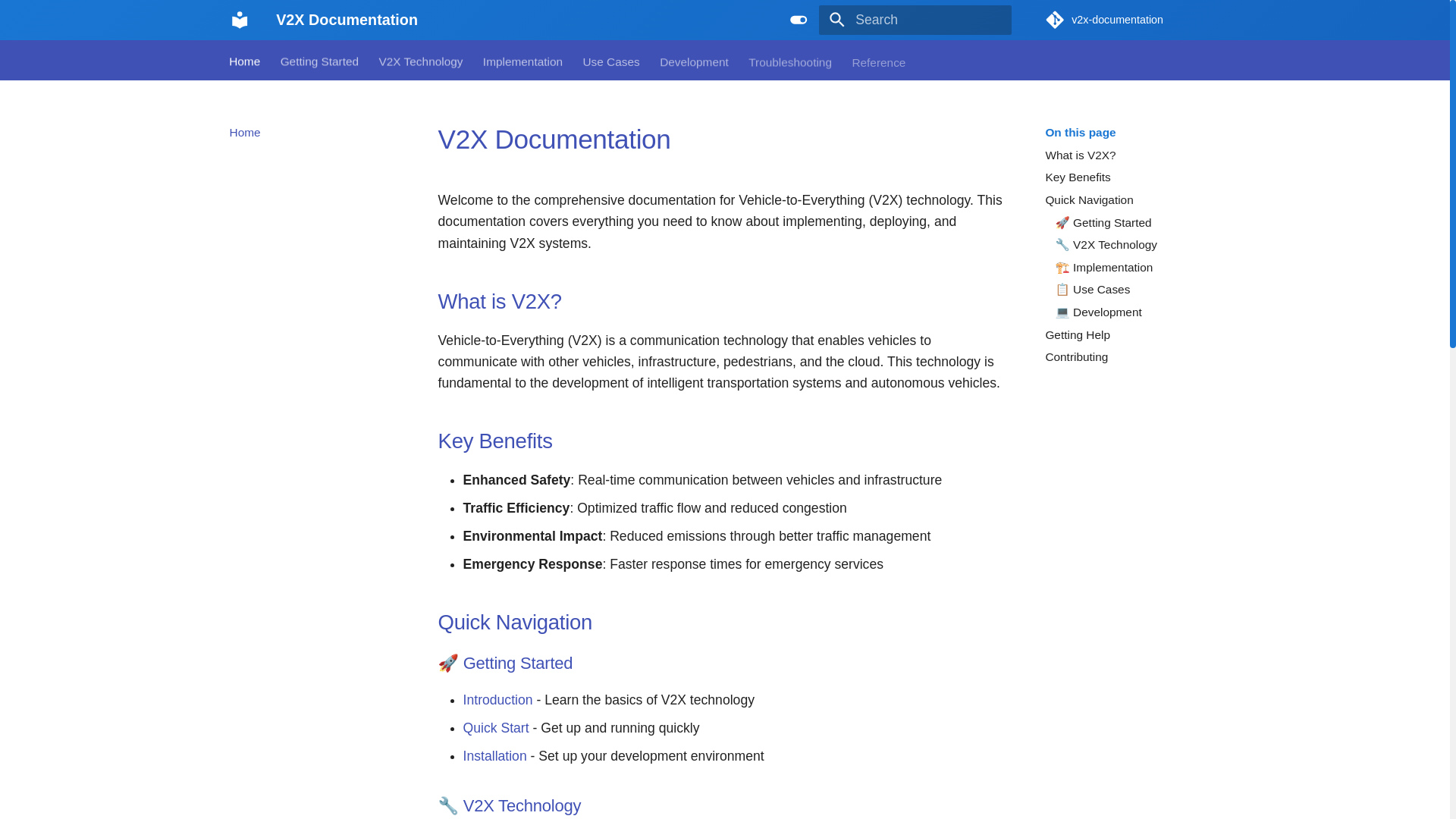This screenshot has height=819, width=1456.
Task: Open Implementation entry in page contents
Action: 1104,268
